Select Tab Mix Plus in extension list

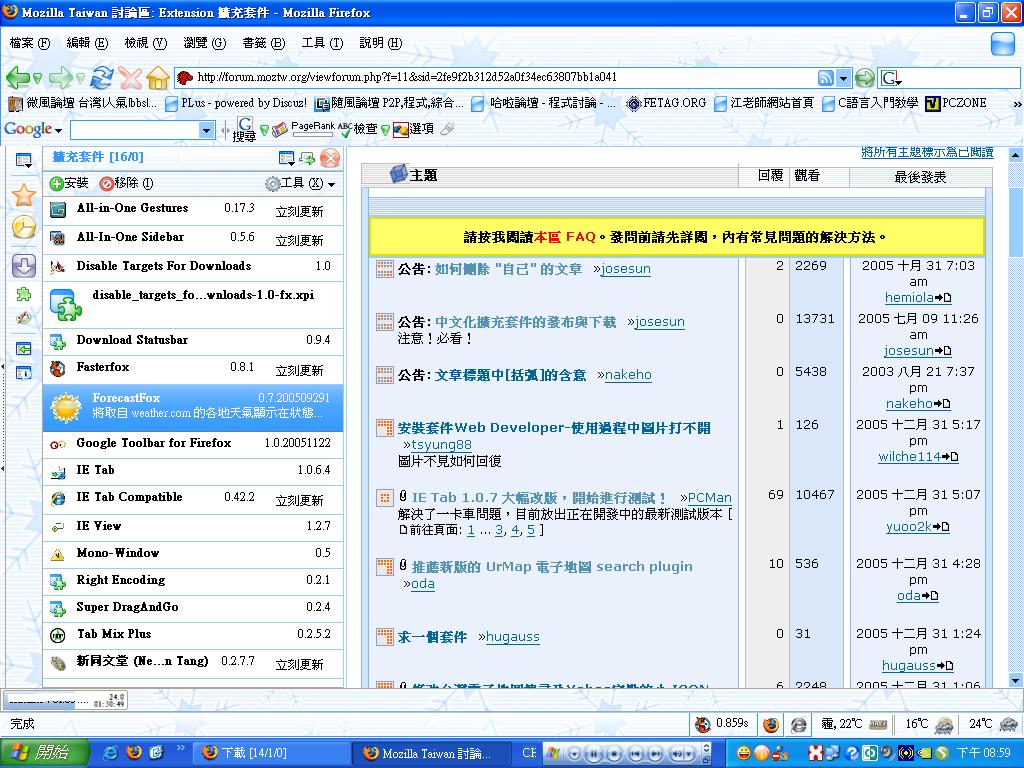tap(114, 634)
